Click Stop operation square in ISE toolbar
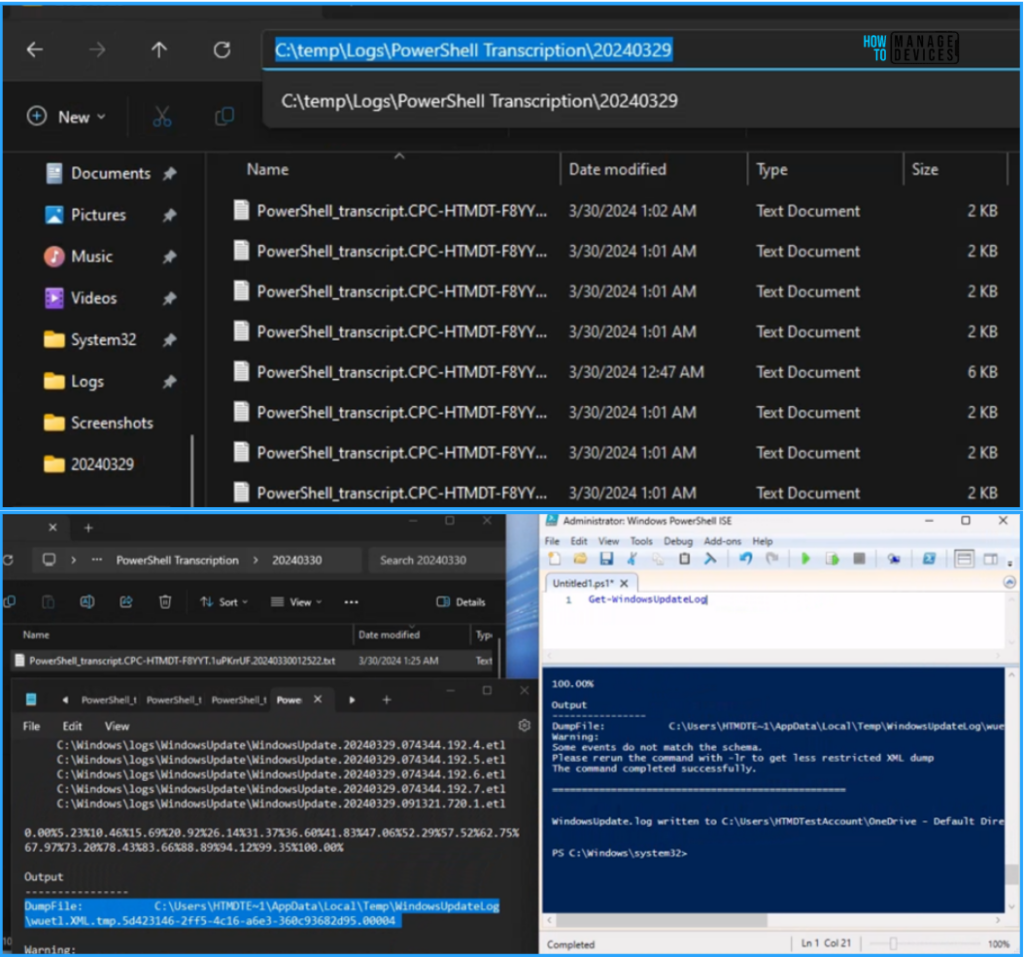1024x957 pixels. pos(859,559)
